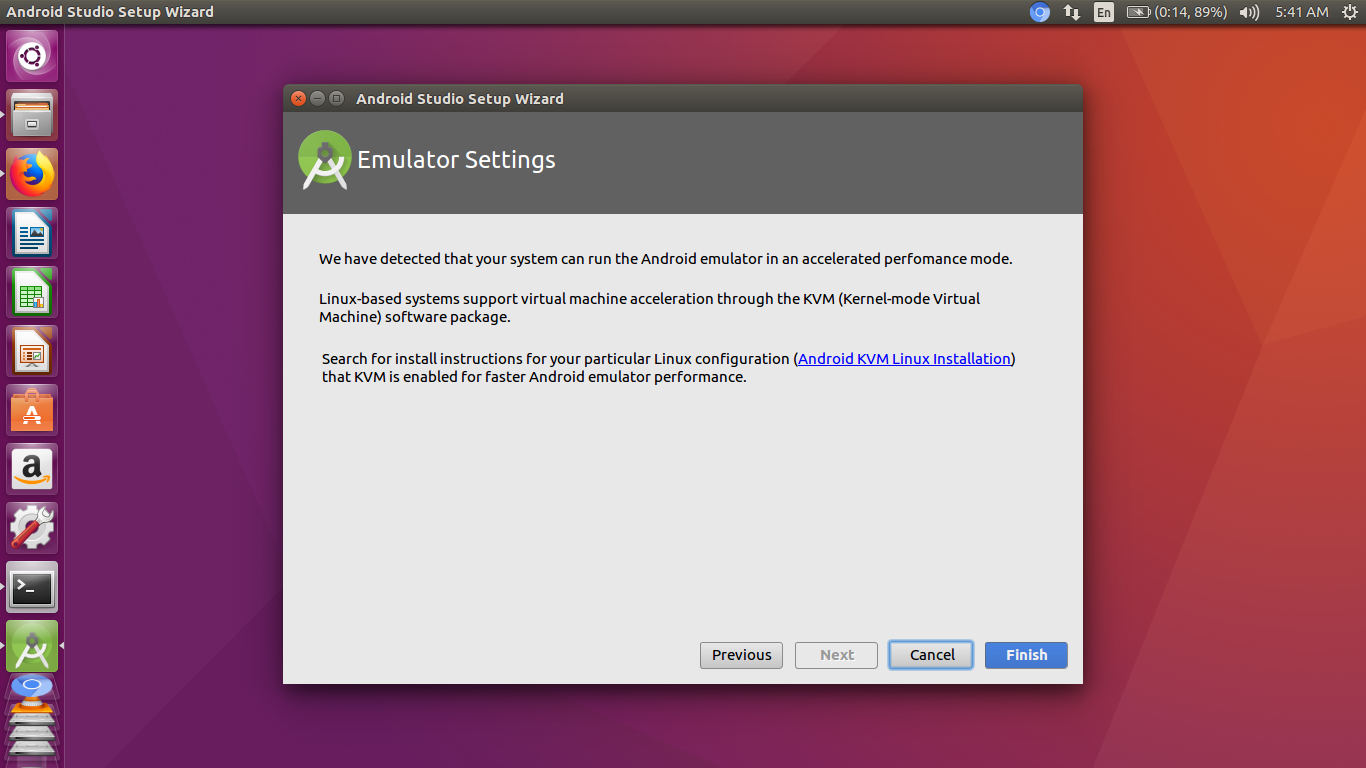
Task: Open the session power gear menu
Action: tap(1349, 12)
